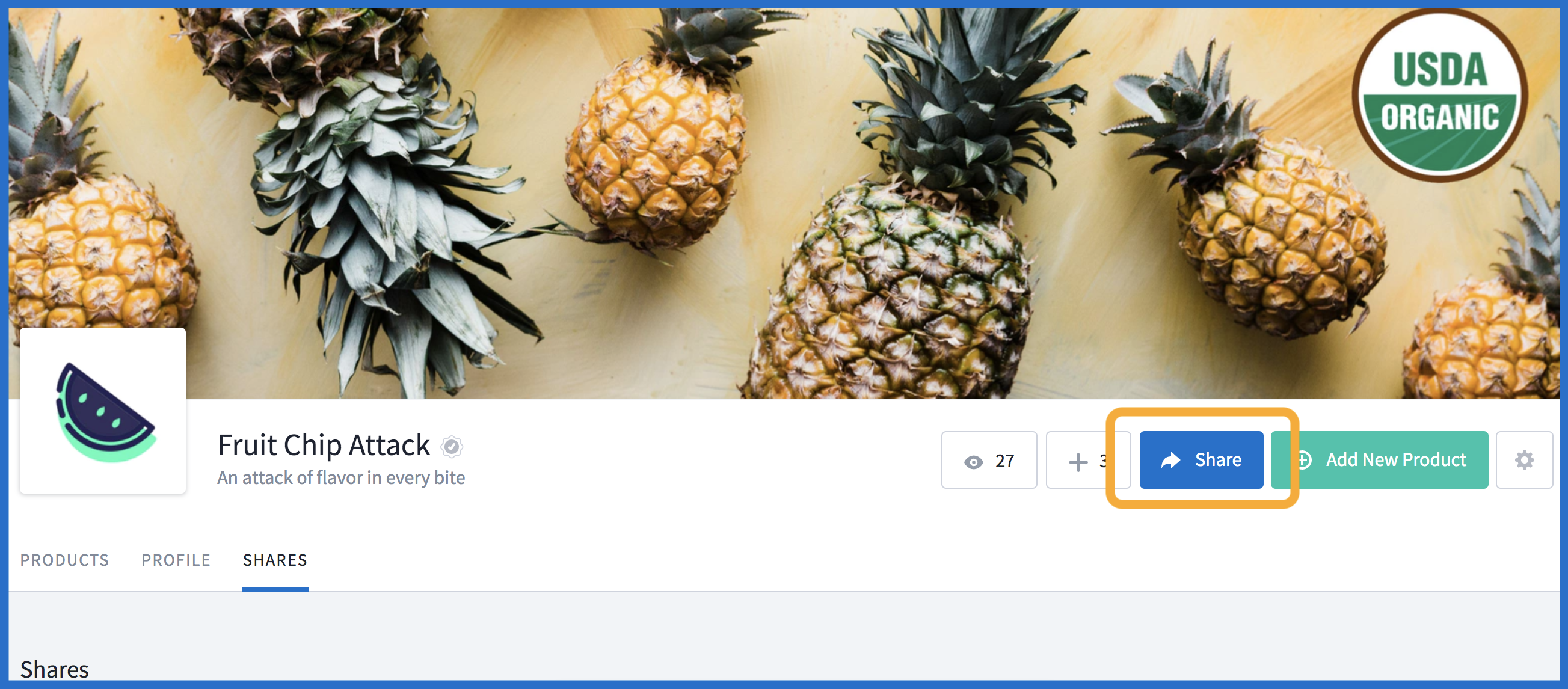Click the number next to the plus icon
The width and height of the screenshot is (1568, 689).
point(1102,461)
